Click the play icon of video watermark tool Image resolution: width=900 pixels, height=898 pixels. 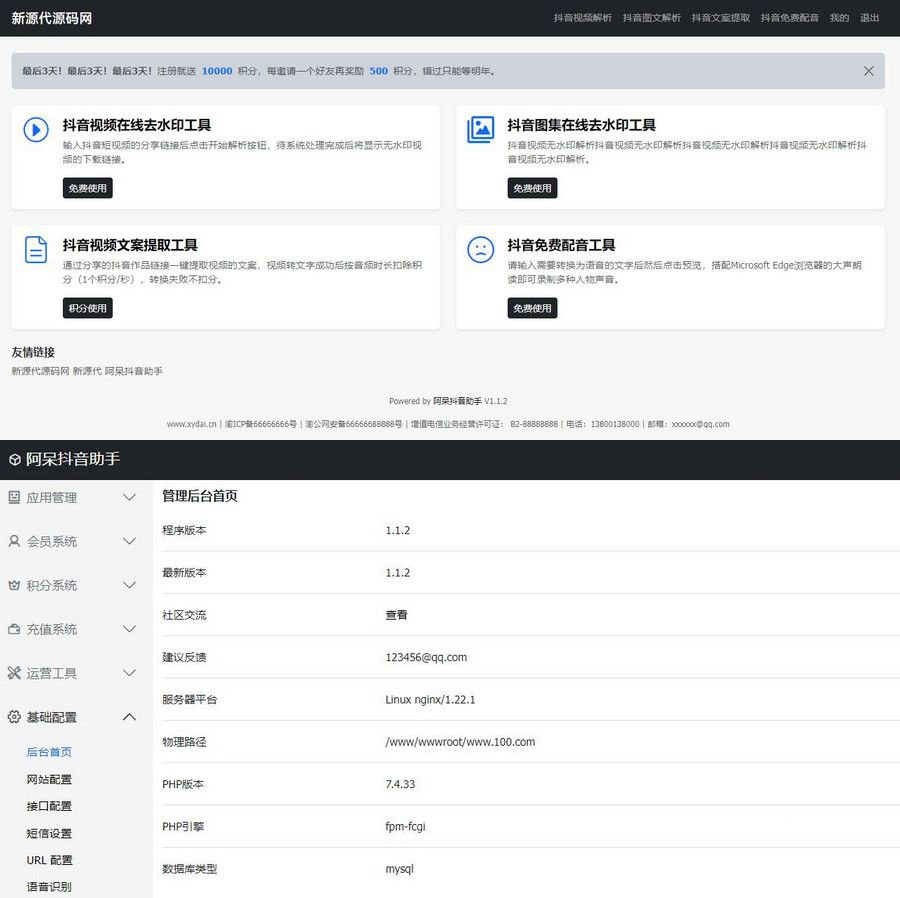coord(36,130)
